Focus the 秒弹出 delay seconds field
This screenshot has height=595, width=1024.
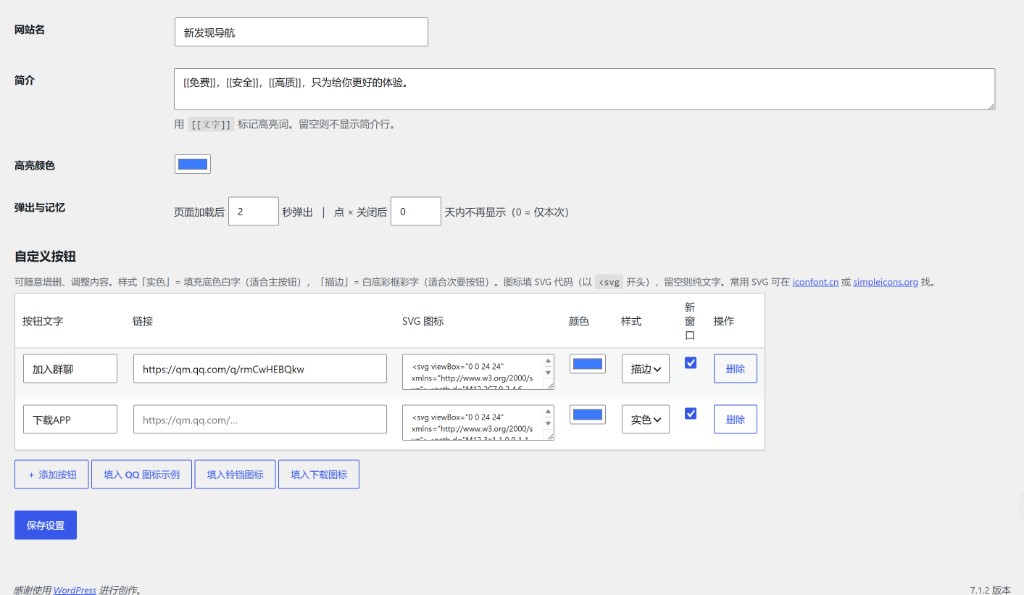click(253, 212)
